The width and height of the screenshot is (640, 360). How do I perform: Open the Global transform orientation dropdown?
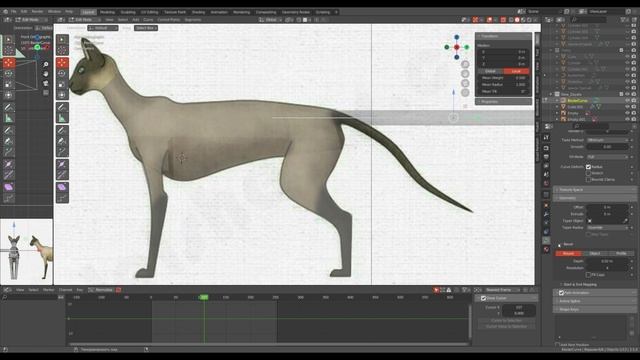click(x=271, y=19)
